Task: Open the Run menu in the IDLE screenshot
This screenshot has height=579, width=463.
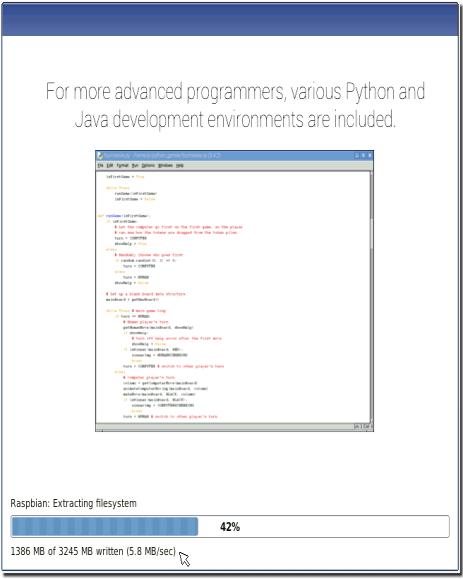Action: tap(135, 165)
